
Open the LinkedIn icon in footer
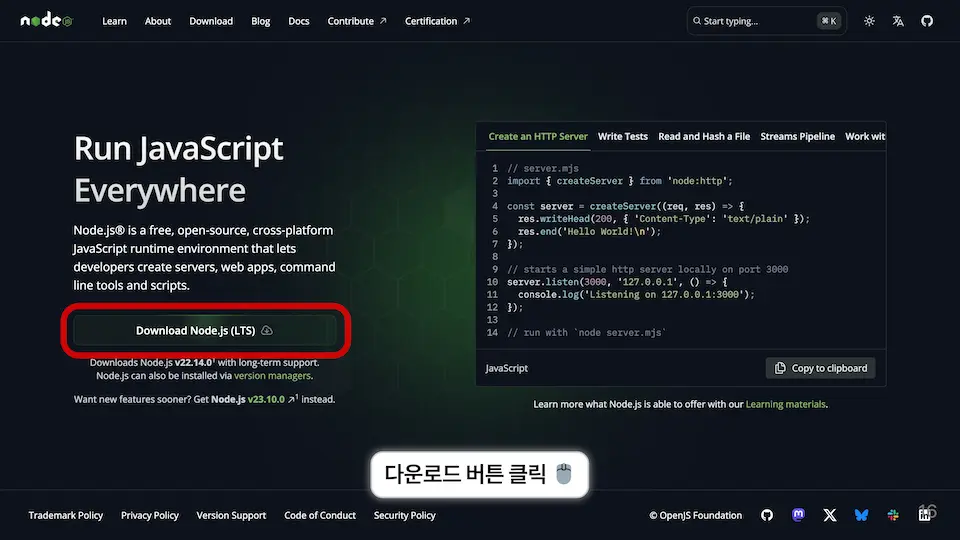(924, 516)
